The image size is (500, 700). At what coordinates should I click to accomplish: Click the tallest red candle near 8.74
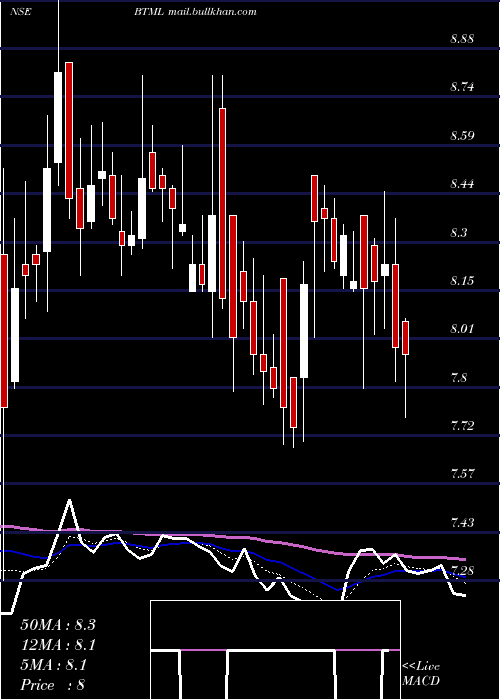[222, 203]
